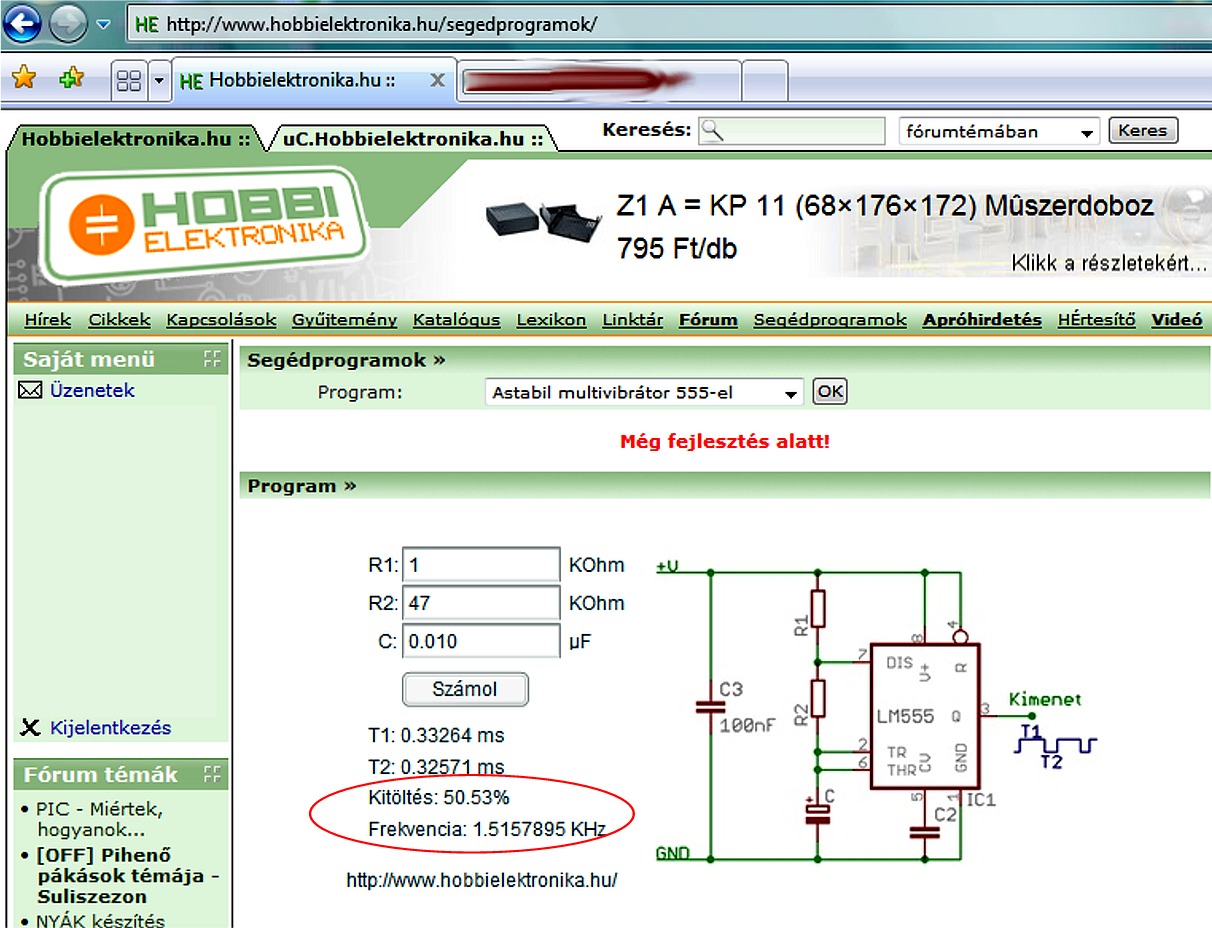Open a new blank browser tab
The width and height of the screenshot is (1212, 928).
pos(765,81)
